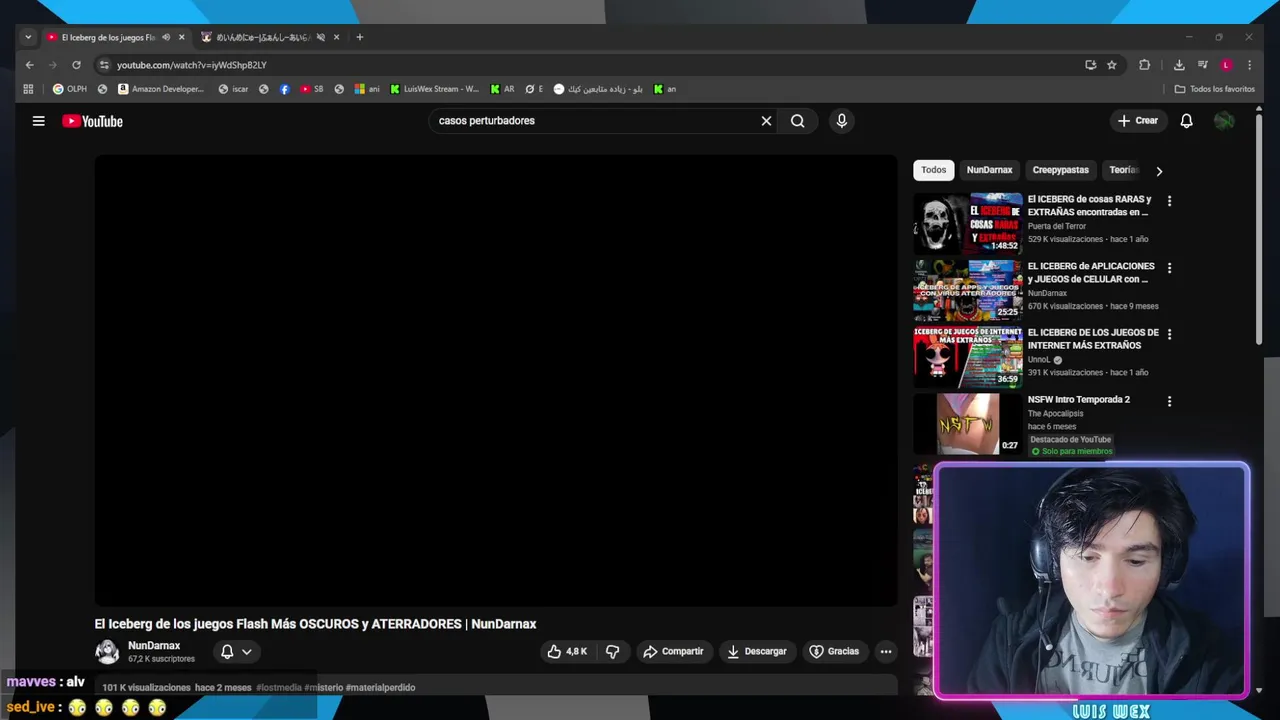Viewport: 1280px width, 720px height.
Task: View site information icon in address bar
Action: pos(104,65)
